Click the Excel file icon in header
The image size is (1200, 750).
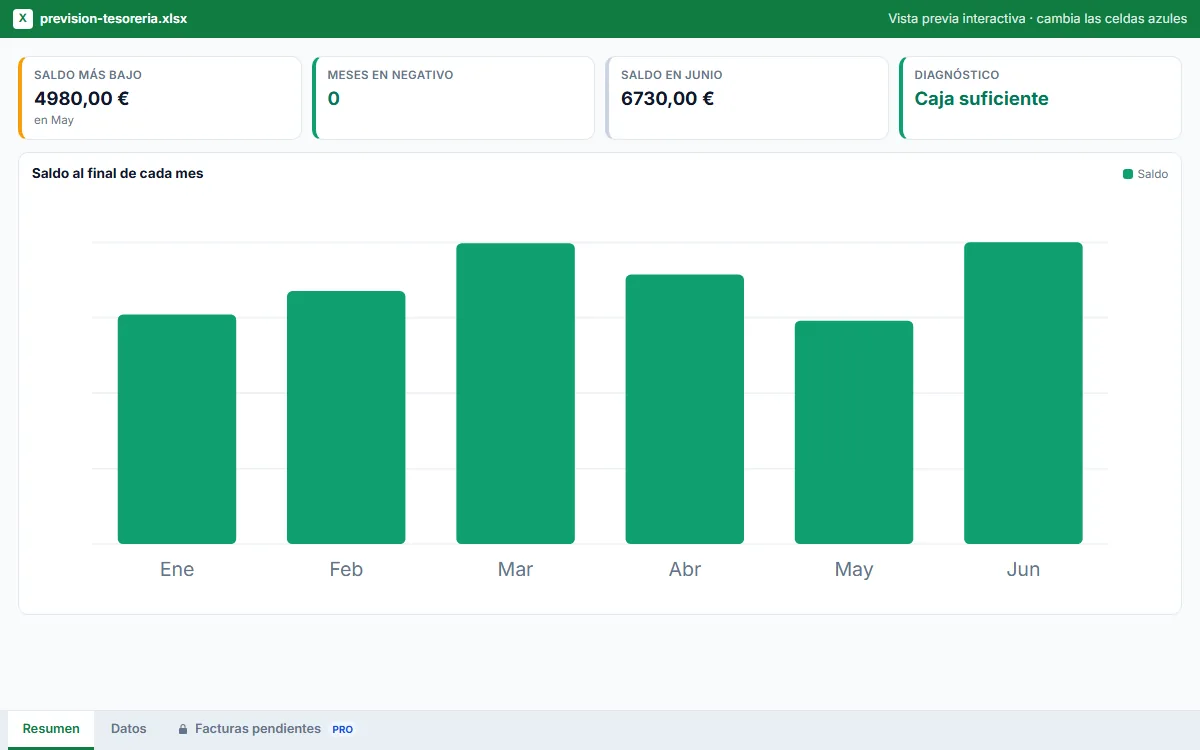click(x=23, y=19)
